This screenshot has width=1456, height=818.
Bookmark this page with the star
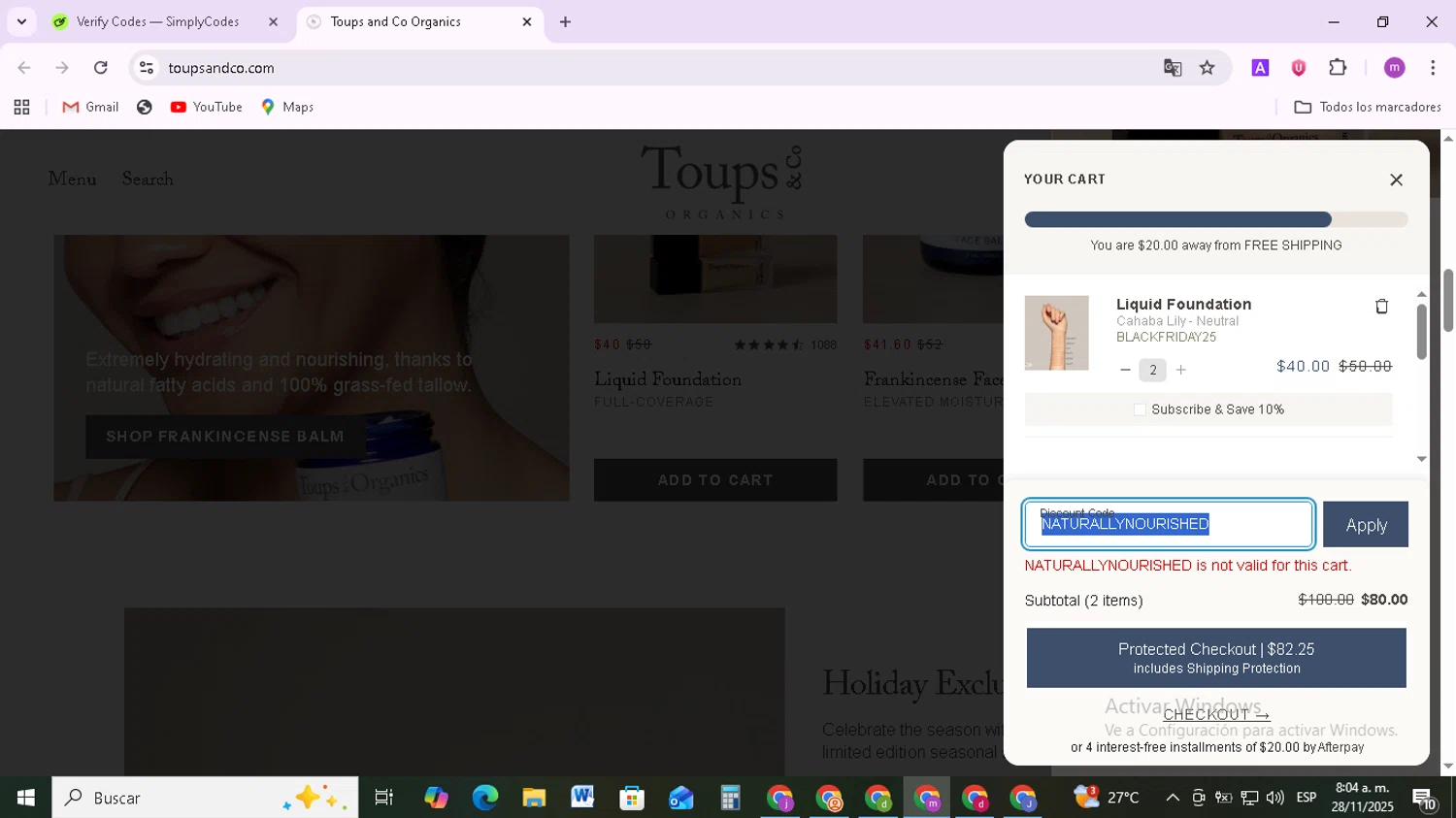[x=1207, y=68]
